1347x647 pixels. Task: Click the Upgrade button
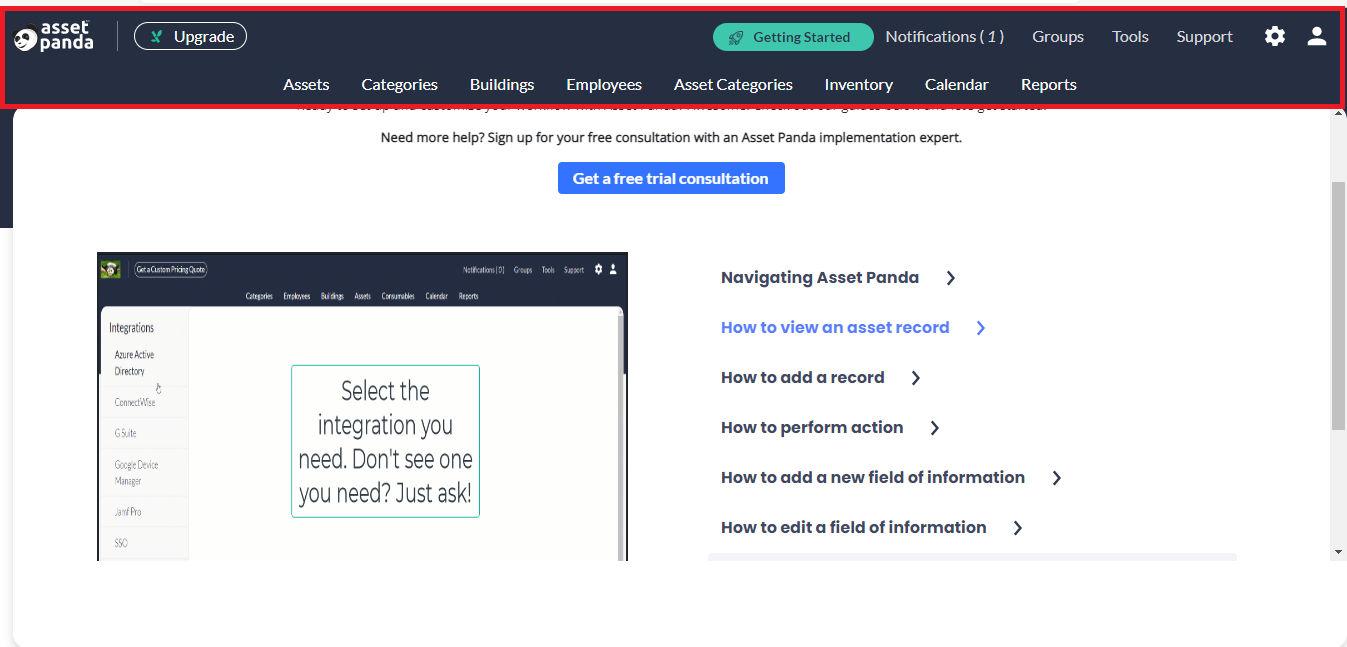tap(190, 37)
